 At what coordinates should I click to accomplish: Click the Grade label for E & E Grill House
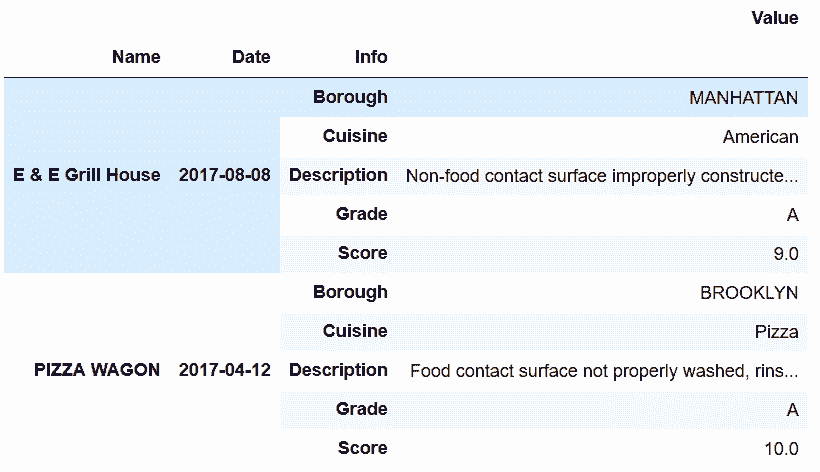[x=361, y=214]
